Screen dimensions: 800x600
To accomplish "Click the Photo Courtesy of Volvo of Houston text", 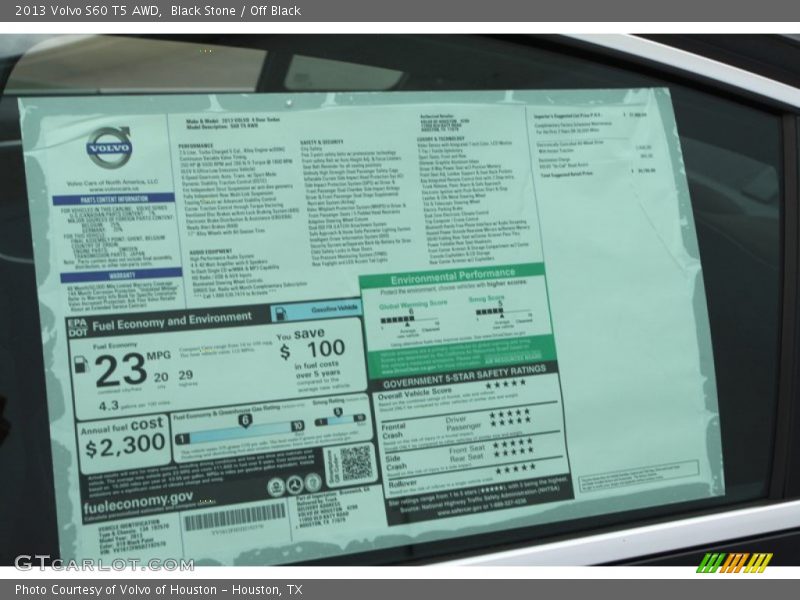I will tap(158, 590).
